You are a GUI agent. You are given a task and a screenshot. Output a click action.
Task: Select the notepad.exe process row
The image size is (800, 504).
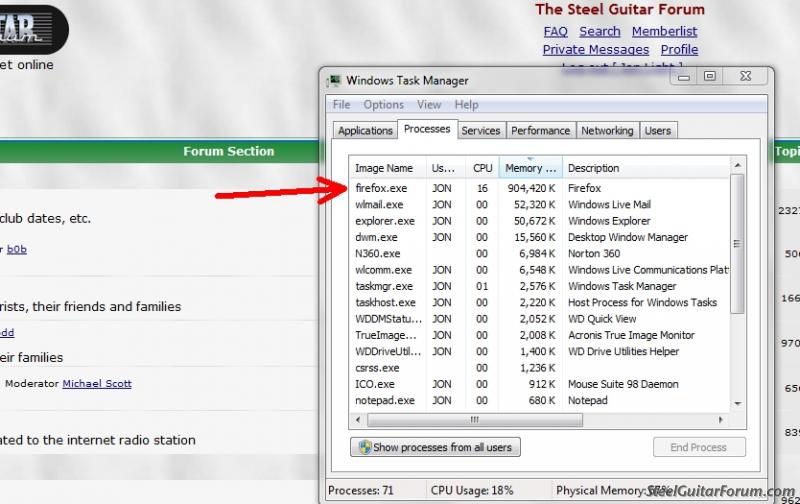tap(540, 400)
